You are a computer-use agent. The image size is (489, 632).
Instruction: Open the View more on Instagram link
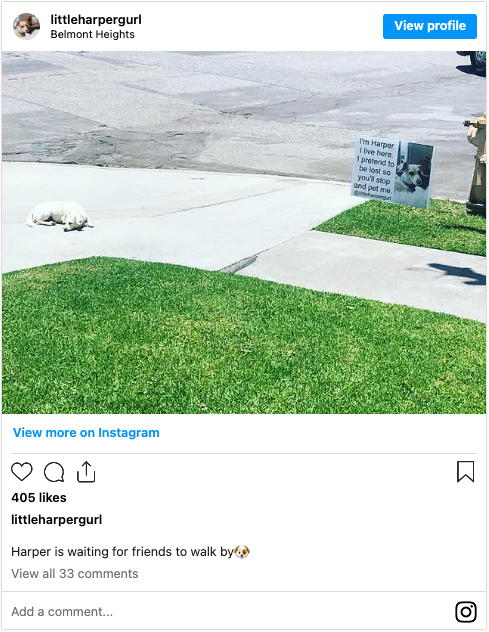86,432
